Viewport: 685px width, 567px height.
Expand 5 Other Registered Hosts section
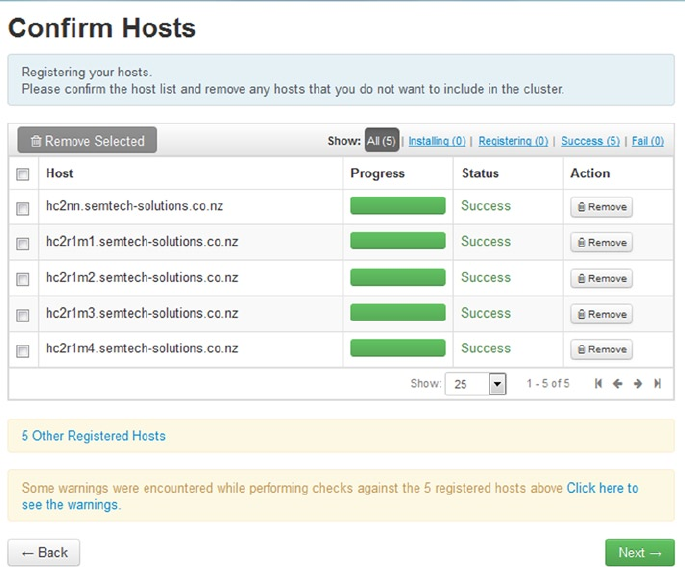coord(94,436)
